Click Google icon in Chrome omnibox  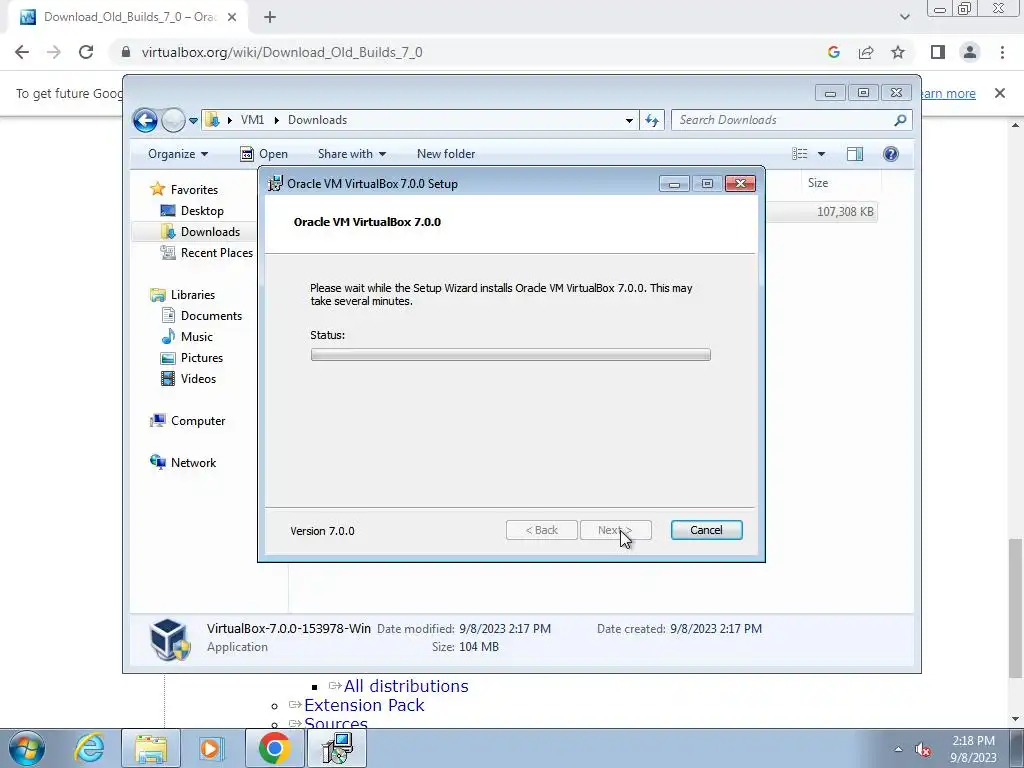coord(833,52)
